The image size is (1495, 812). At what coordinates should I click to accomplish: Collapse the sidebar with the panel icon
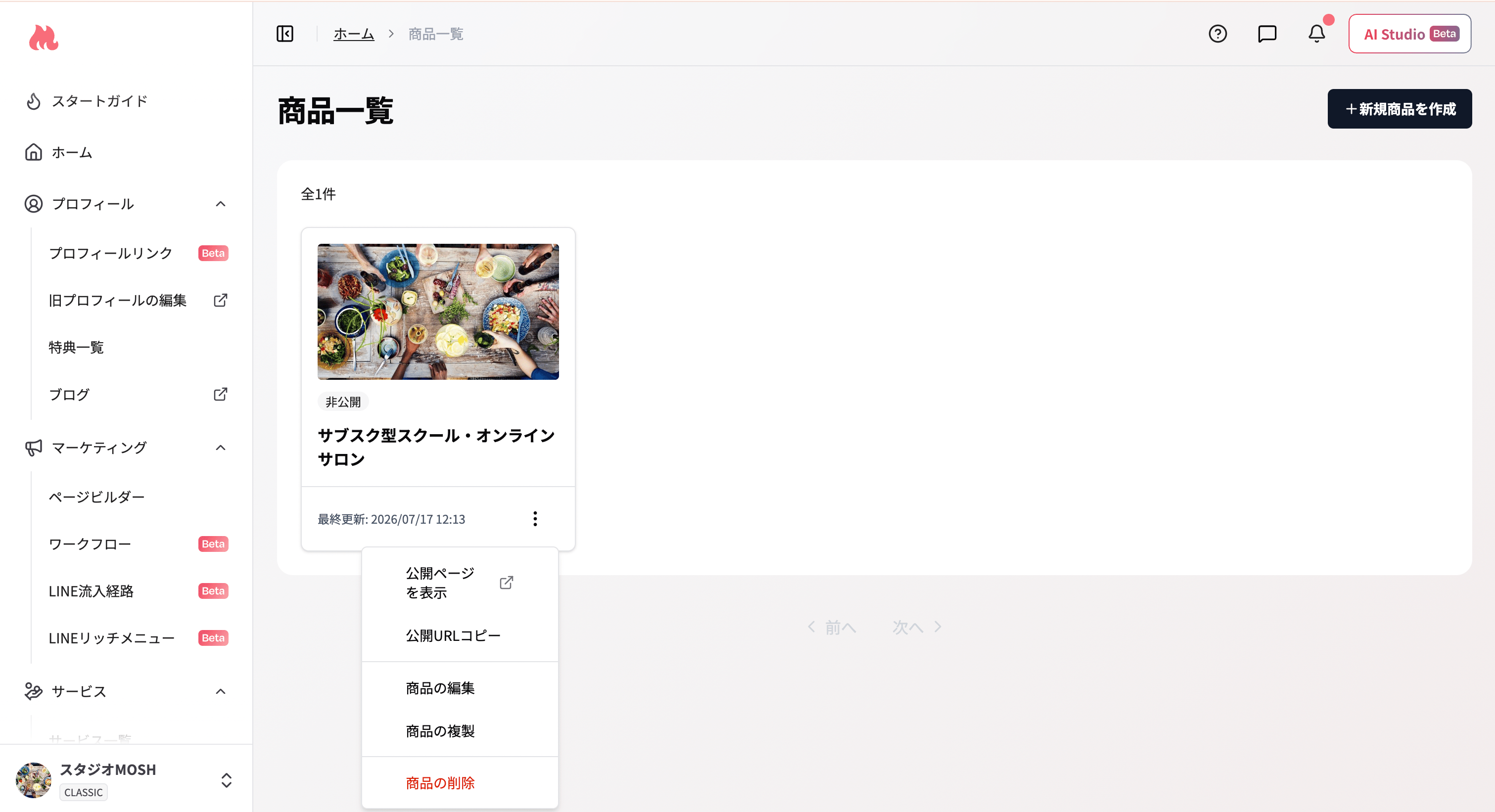(x=285, y=34)
